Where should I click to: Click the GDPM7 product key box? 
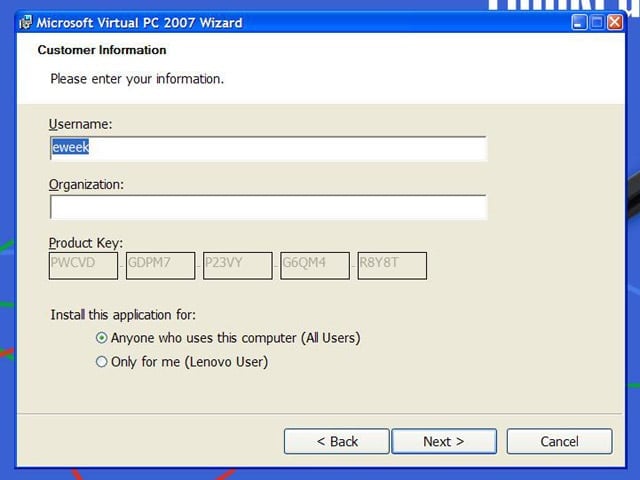click(x=160, y=265)
